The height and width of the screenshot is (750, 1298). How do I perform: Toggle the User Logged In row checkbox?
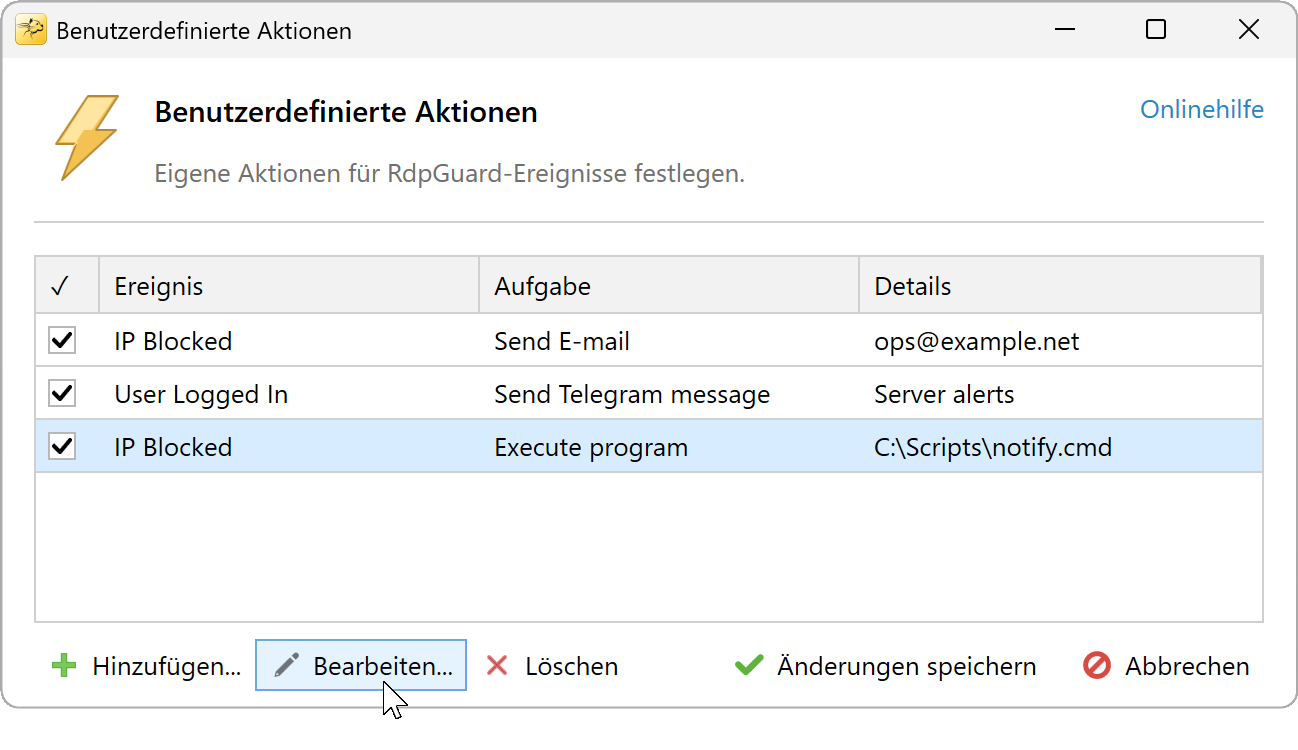coord(62,394)
